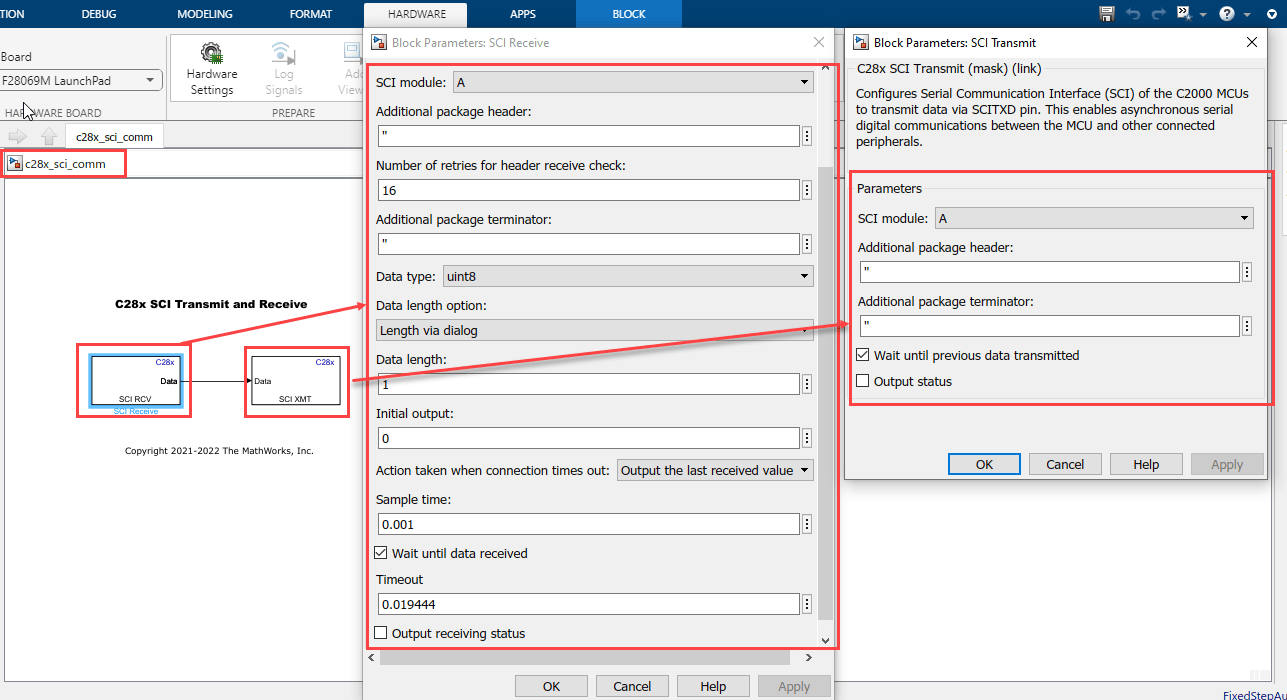Click the save icon in top toolbar
Screen dimensions: 1287x700
(x=1107, y=14)
